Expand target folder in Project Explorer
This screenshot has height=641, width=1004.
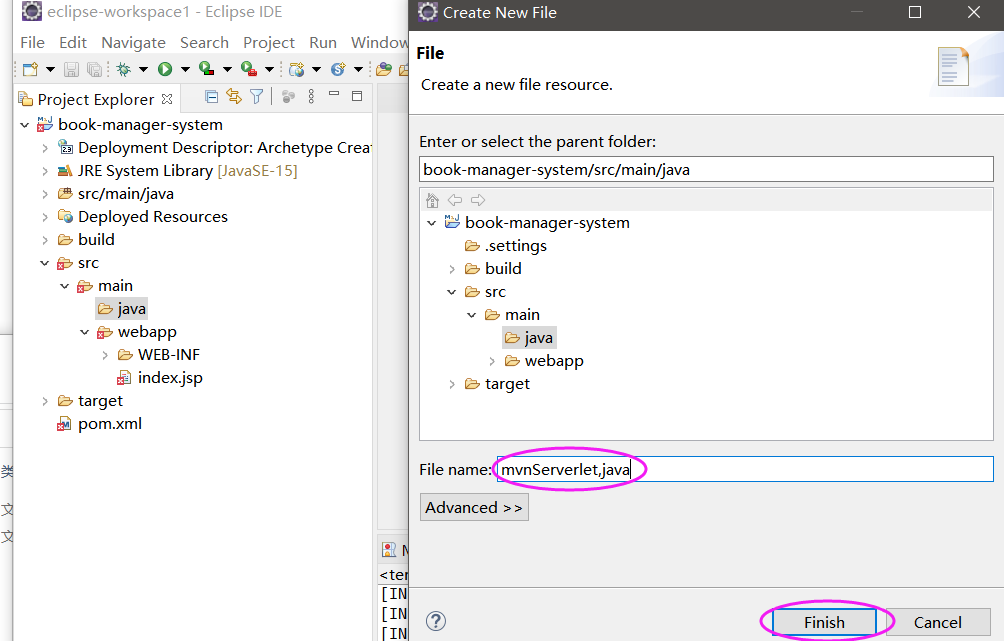(x=45, y=401)
